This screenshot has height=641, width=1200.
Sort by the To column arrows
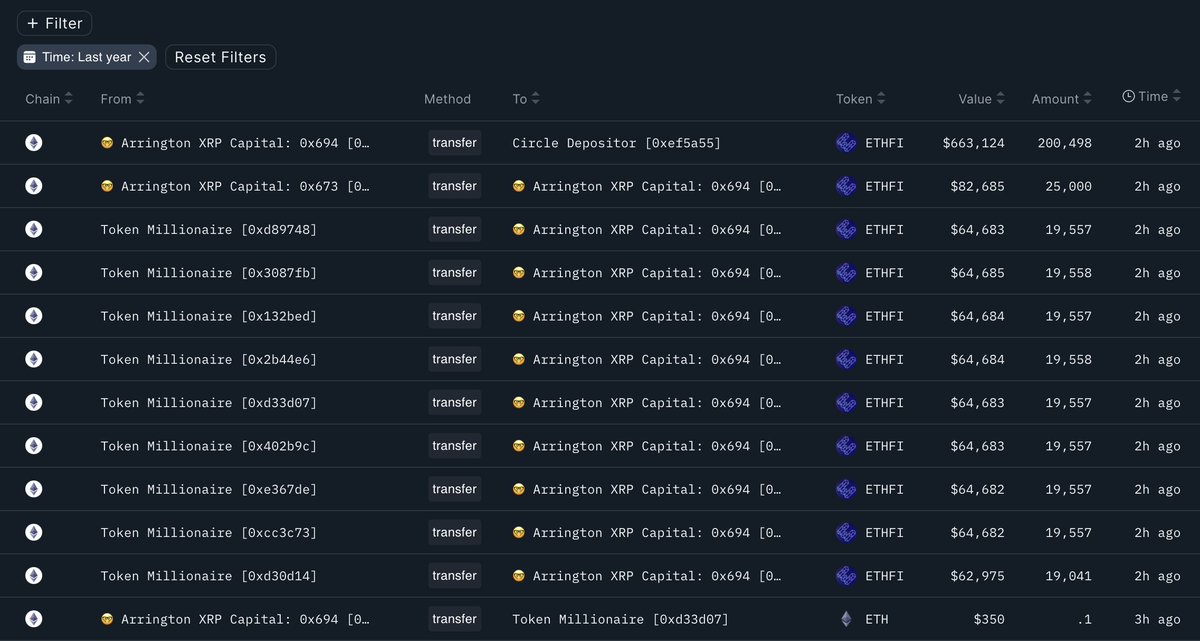(x=536, y=99)
